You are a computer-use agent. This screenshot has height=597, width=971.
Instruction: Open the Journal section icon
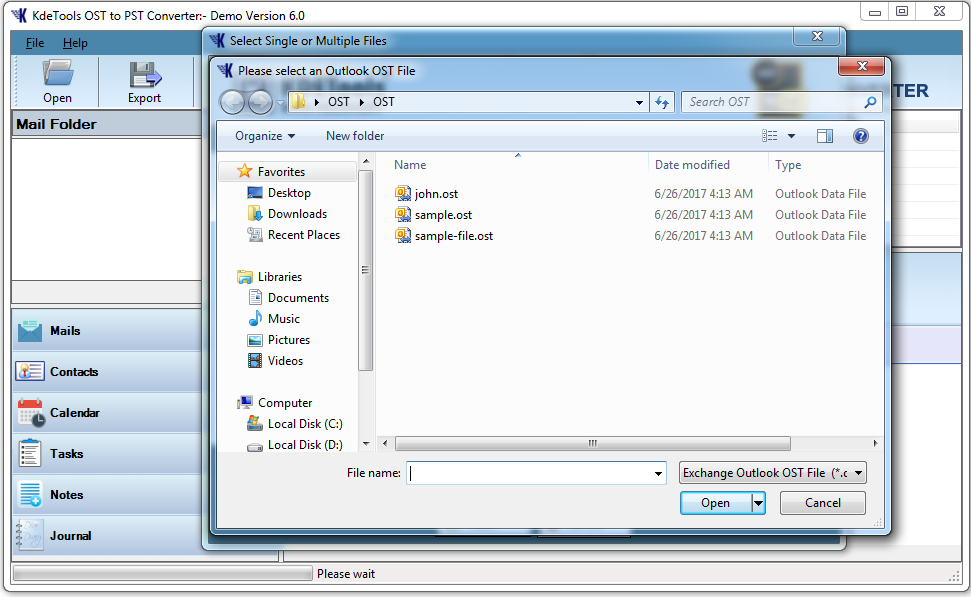30,535
